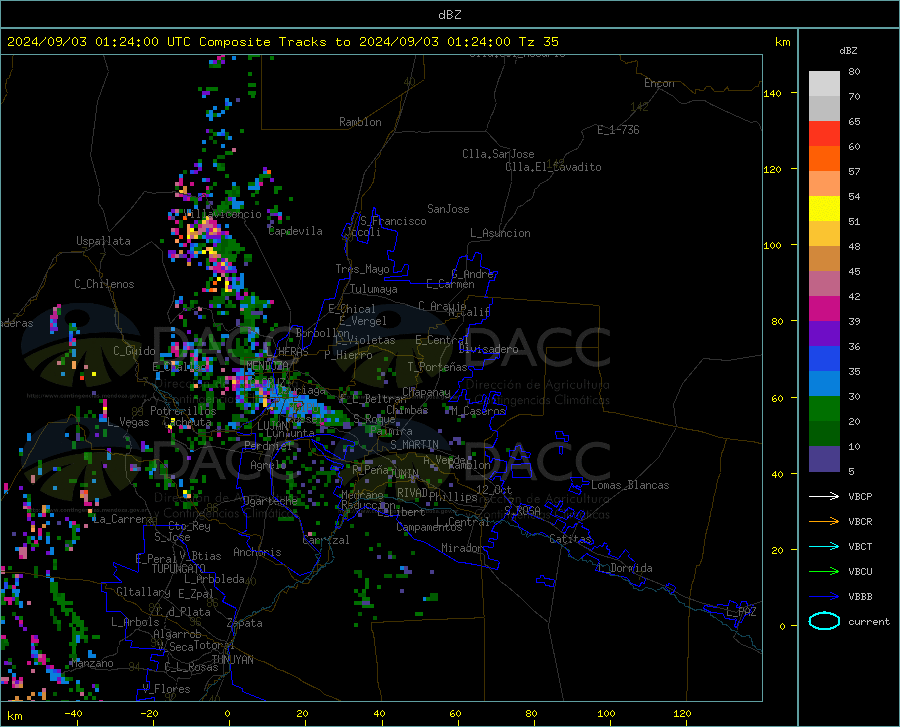Click the 'L_Asuncion' map label
Viewport: 900px width, 727px height.
click(500, 233)
